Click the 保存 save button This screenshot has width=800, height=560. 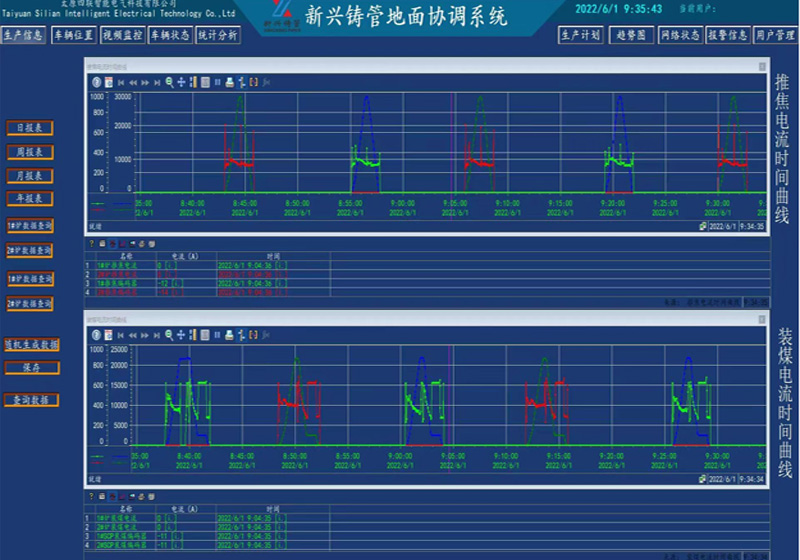[x=31, y=368]
